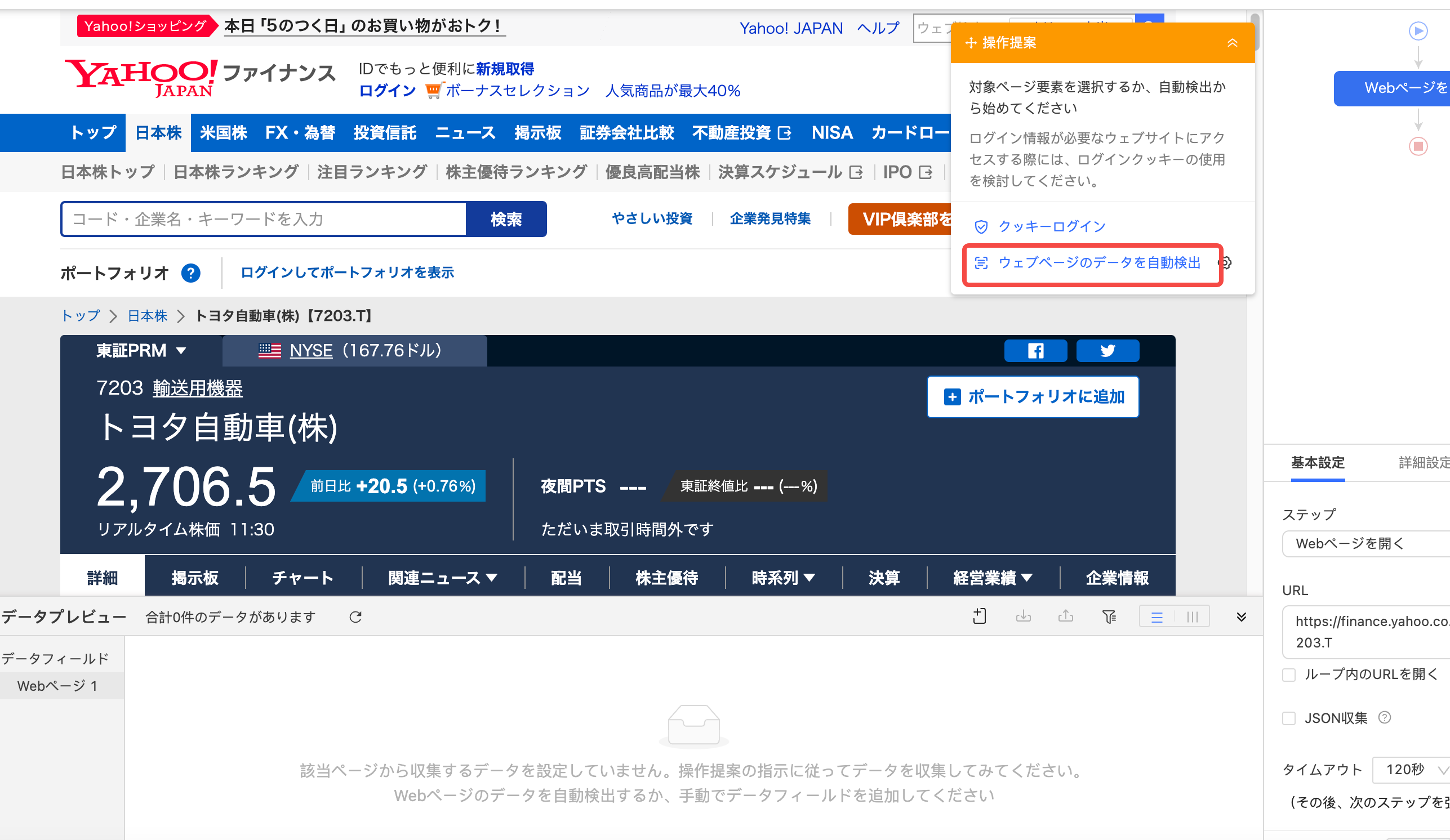Click the JSON収集 help icon

[x=1385, y=717]
